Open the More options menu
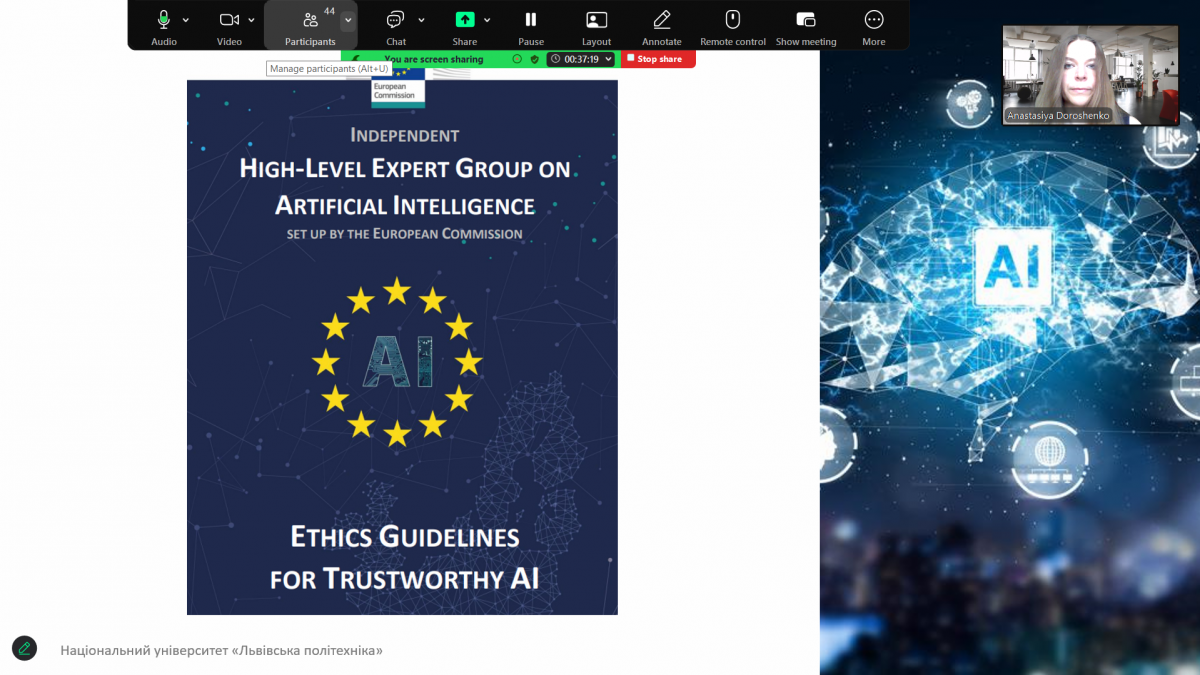1200x675 pixels. pyautogui.click(x=874, y=20)
